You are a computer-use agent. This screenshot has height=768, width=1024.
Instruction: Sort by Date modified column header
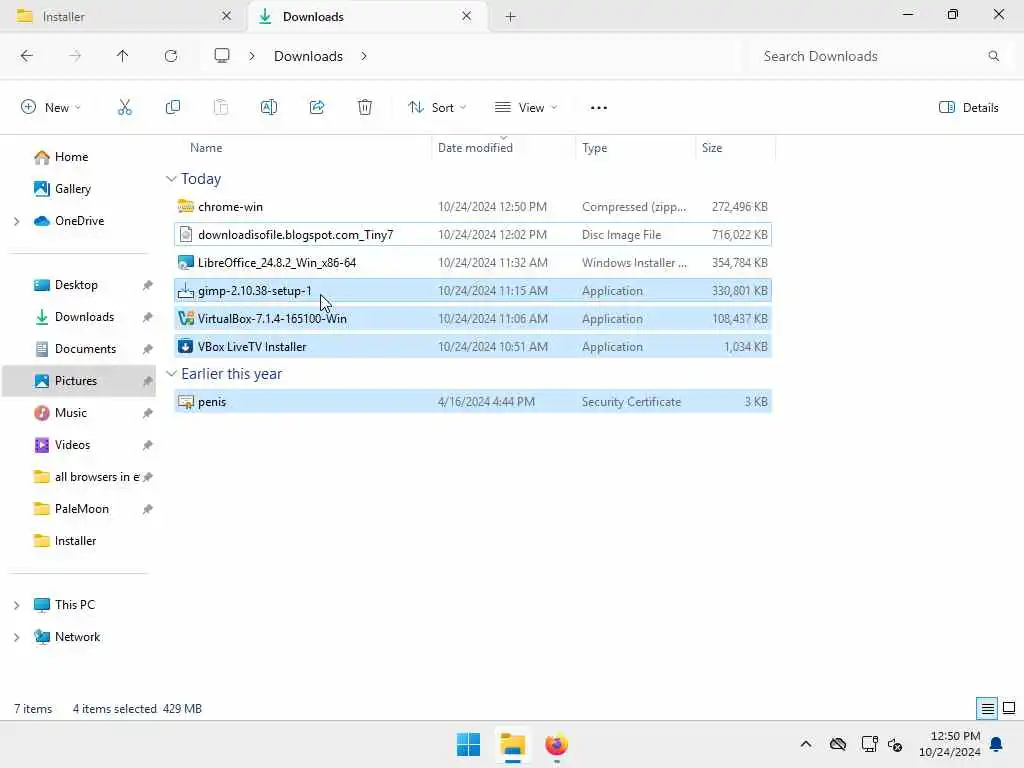click(x=475, y=148)
